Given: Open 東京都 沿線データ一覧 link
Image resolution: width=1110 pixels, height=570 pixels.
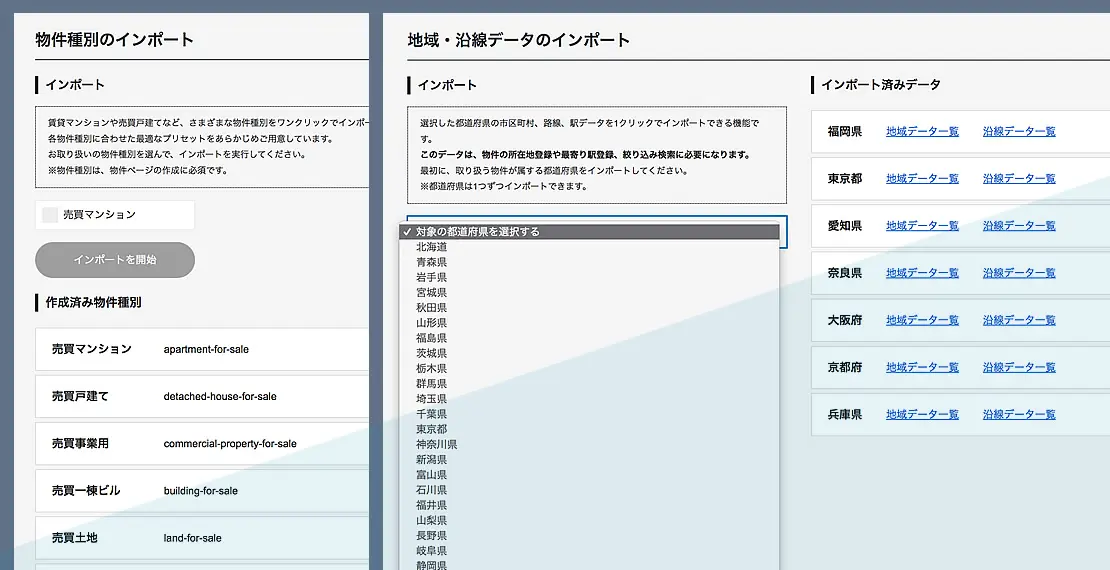Looking at the screenshot, I should pos(1019,178).
